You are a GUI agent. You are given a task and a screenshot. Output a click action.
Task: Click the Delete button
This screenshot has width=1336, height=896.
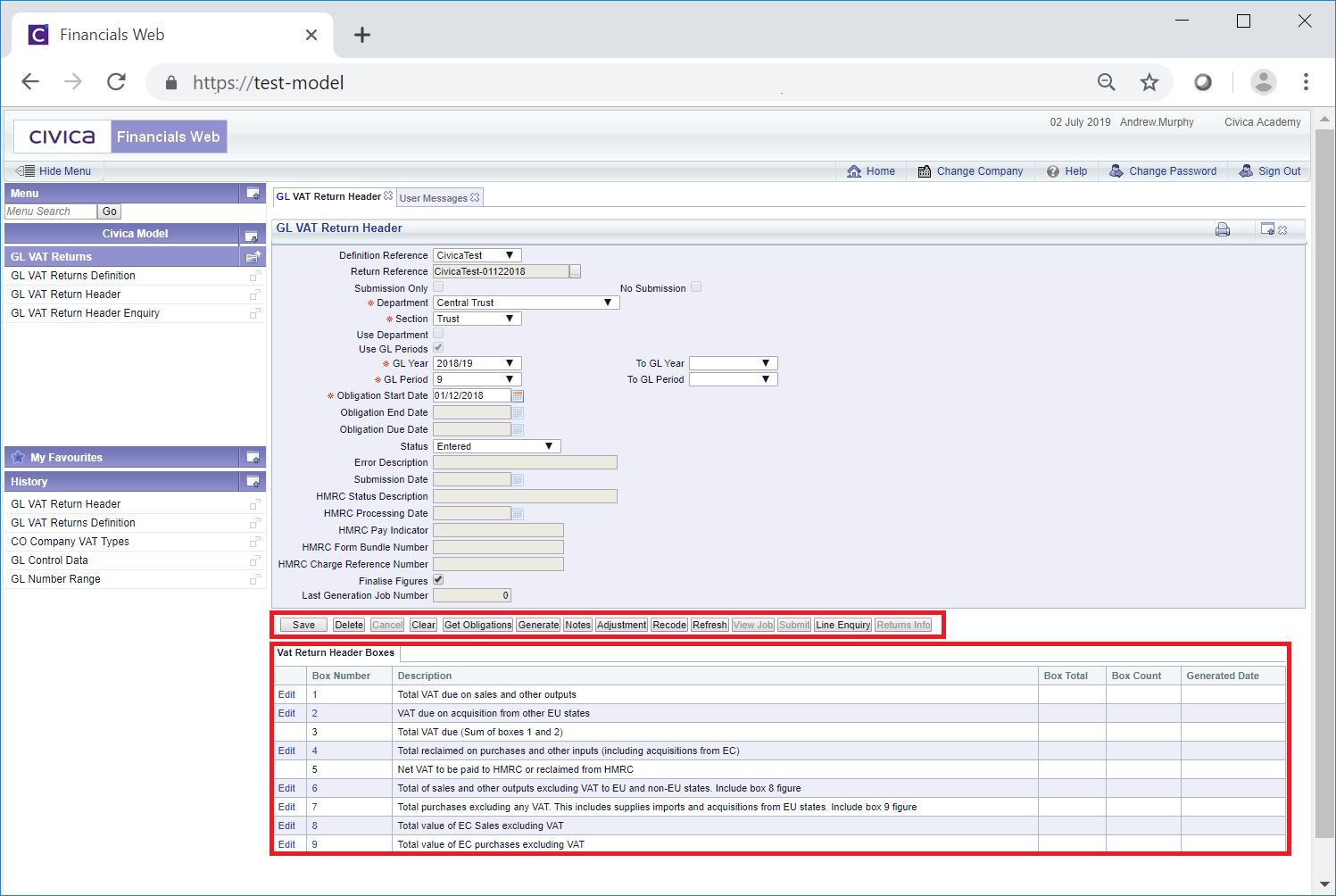click(349, 625)
